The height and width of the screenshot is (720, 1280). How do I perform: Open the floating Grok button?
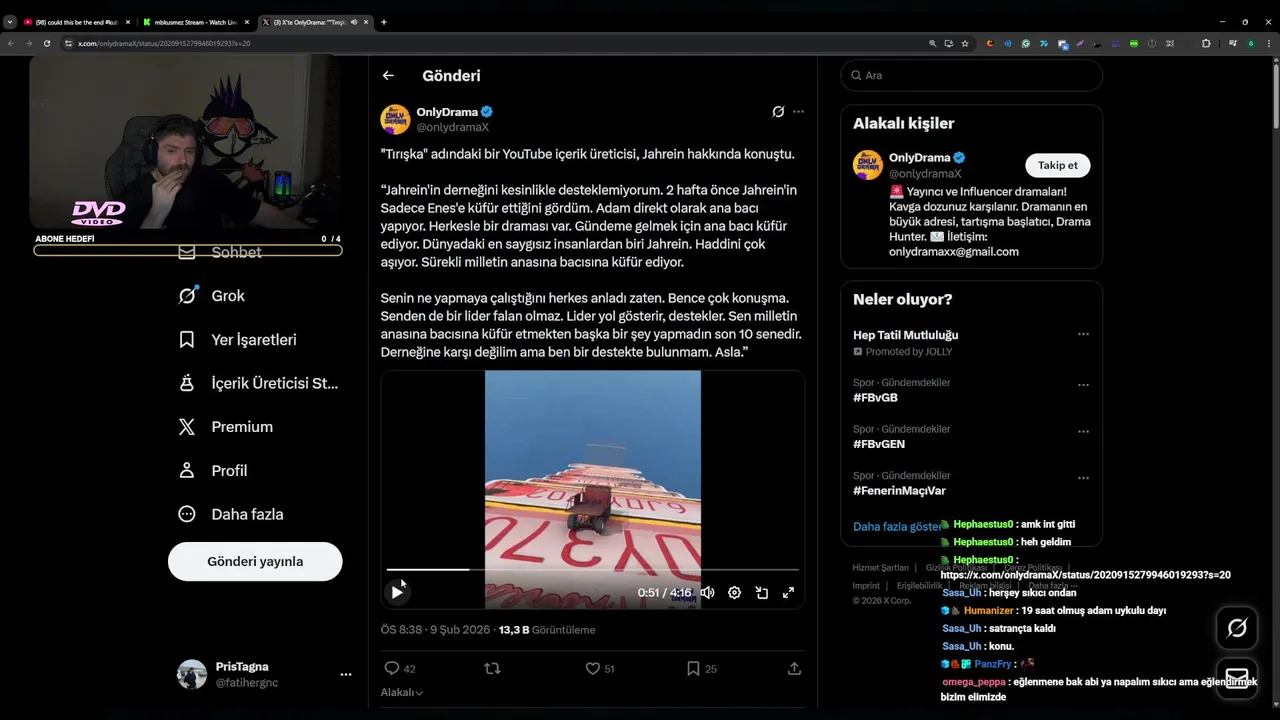(1237, 628)
